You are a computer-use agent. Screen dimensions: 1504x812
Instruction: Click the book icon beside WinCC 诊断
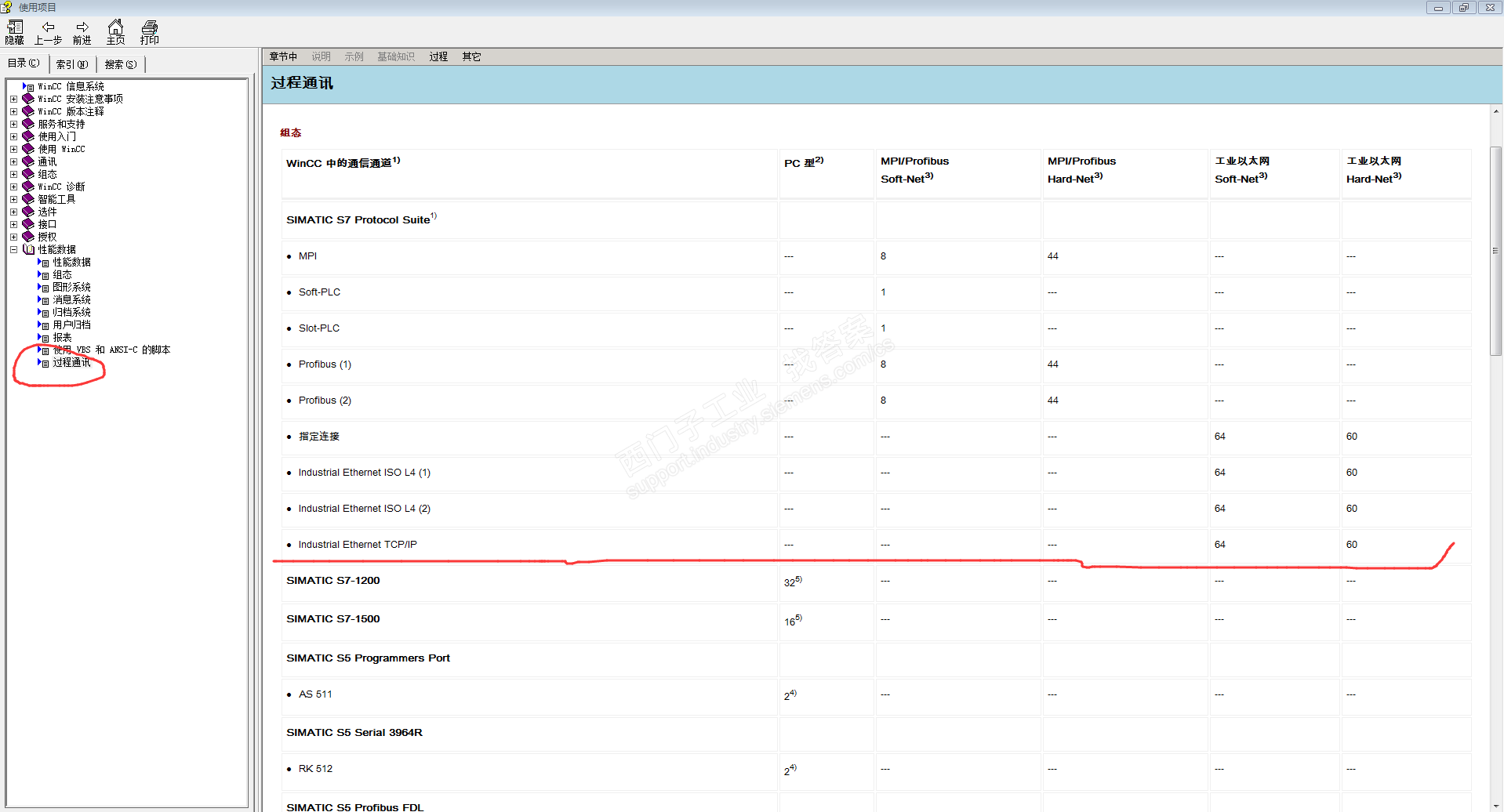click(28, 187)
